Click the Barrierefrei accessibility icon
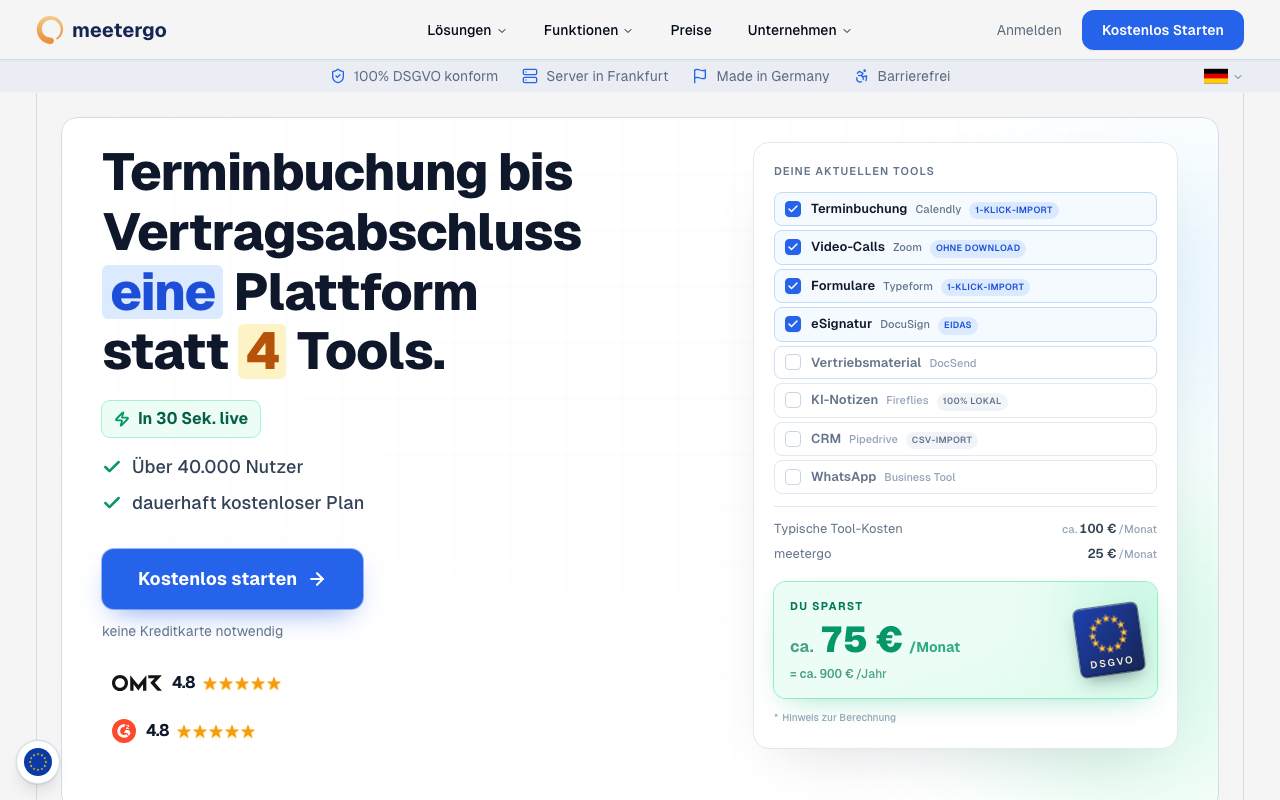 862,76
